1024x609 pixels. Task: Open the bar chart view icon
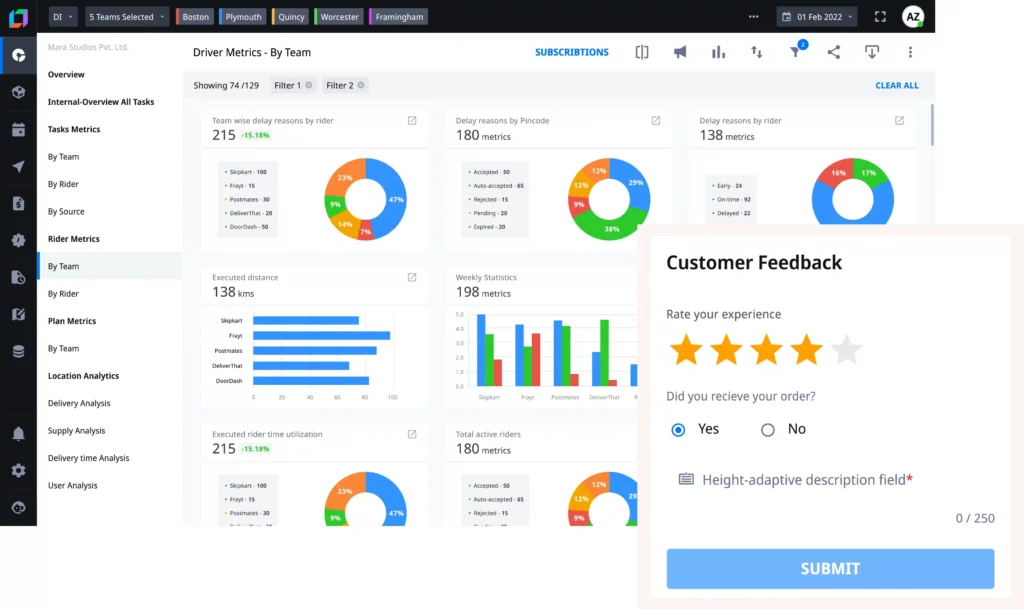click(718, 52)
